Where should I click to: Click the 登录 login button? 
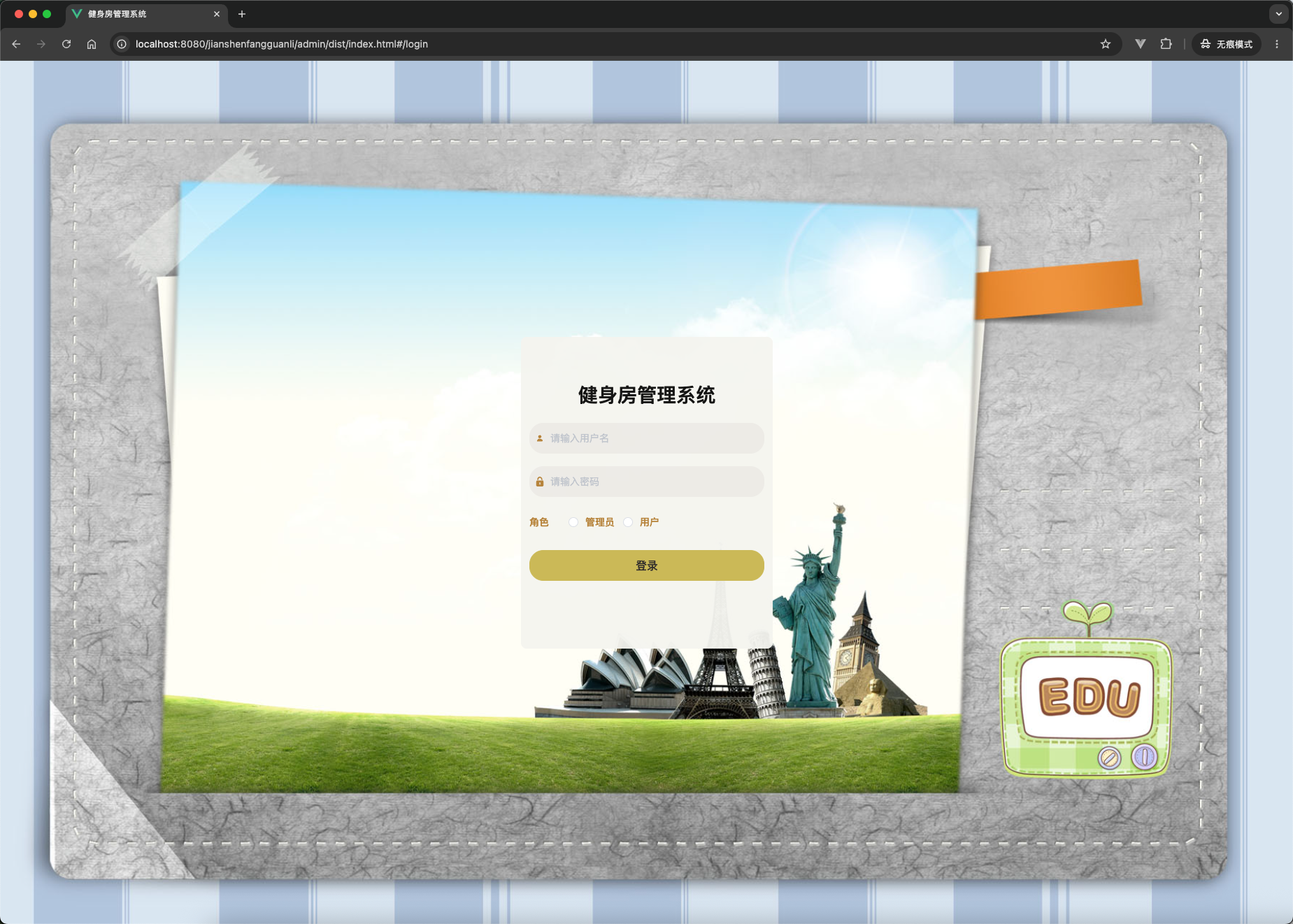point(647,565)
